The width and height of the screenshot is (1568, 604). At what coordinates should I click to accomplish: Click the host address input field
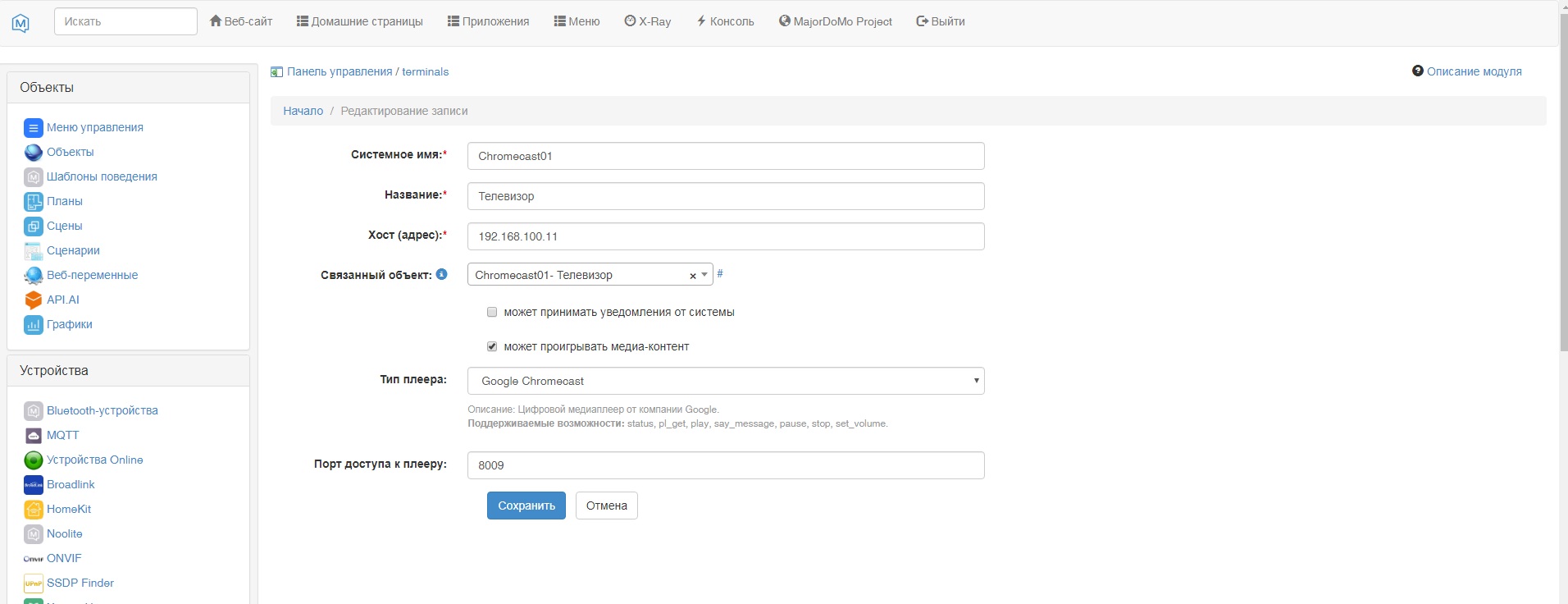(725, 236)
